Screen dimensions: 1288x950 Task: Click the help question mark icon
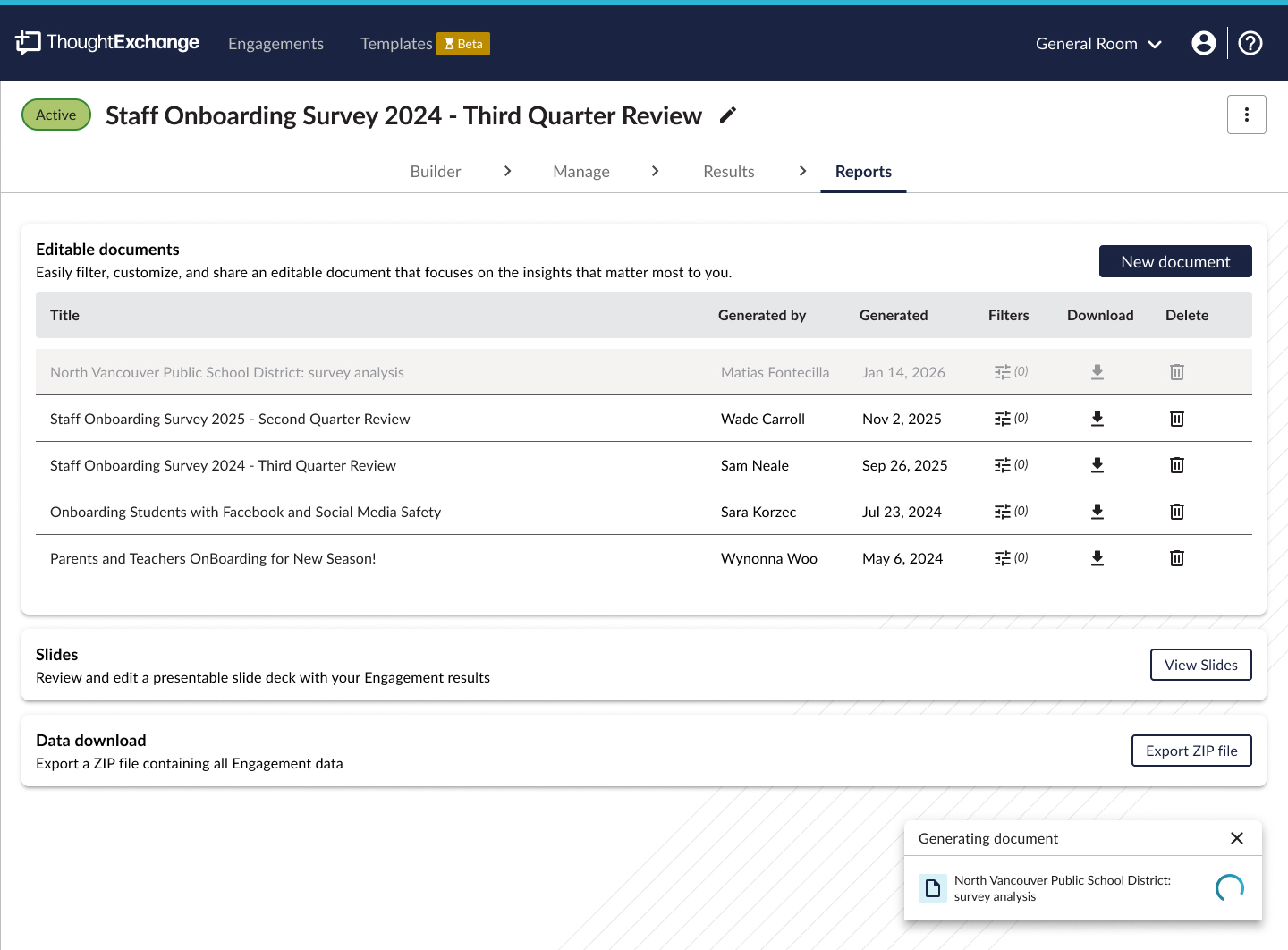pyautogui.click(x=1250, y=43)
